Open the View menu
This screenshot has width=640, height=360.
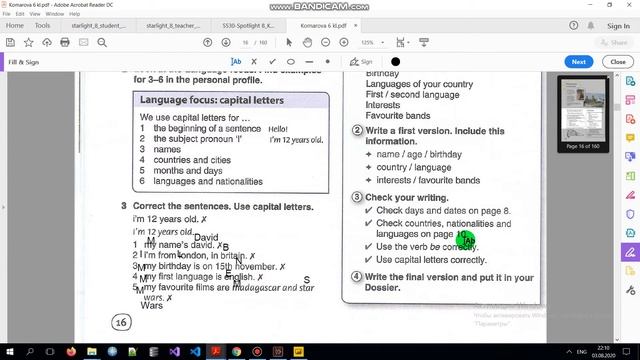point(35,14)
